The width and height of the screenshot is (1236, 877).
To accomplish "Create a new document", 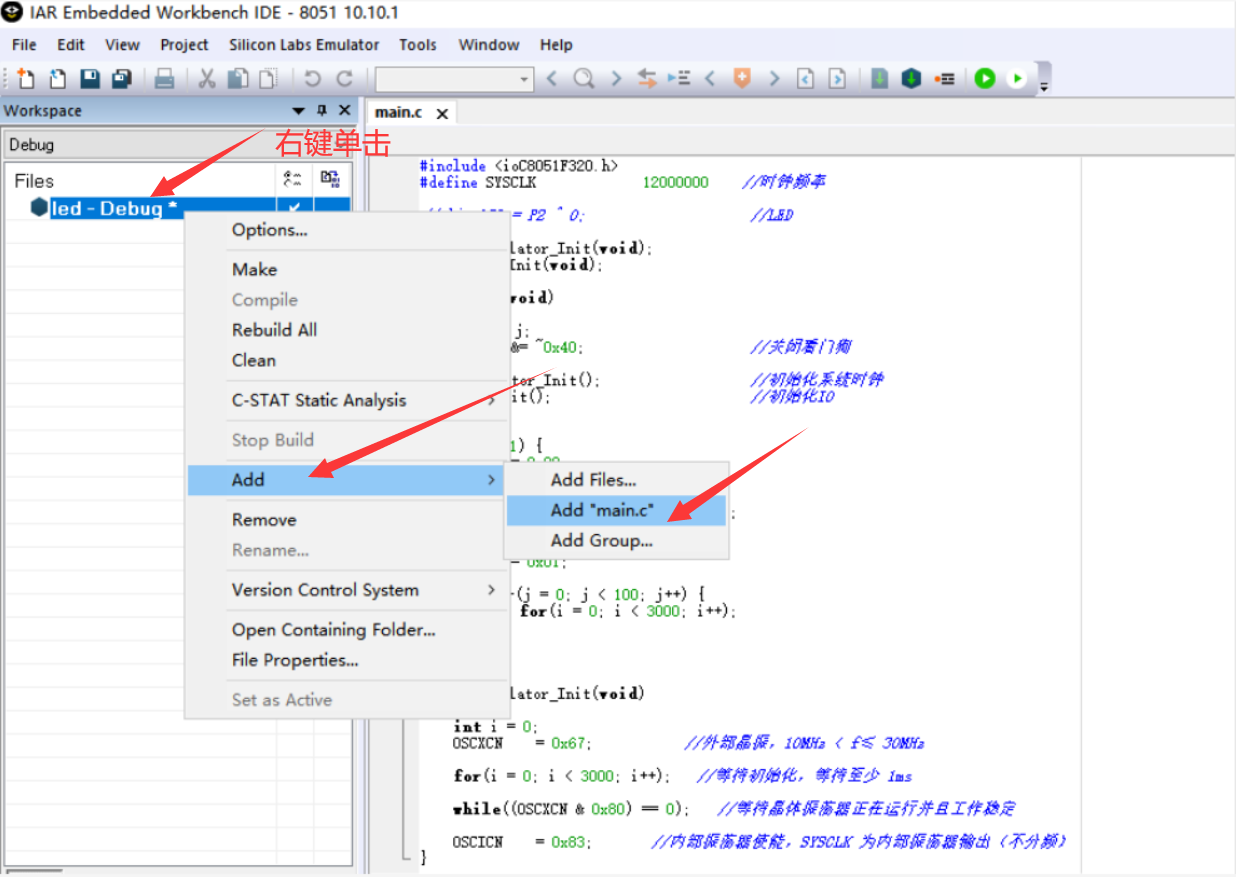I will click(x=25, y=78).
